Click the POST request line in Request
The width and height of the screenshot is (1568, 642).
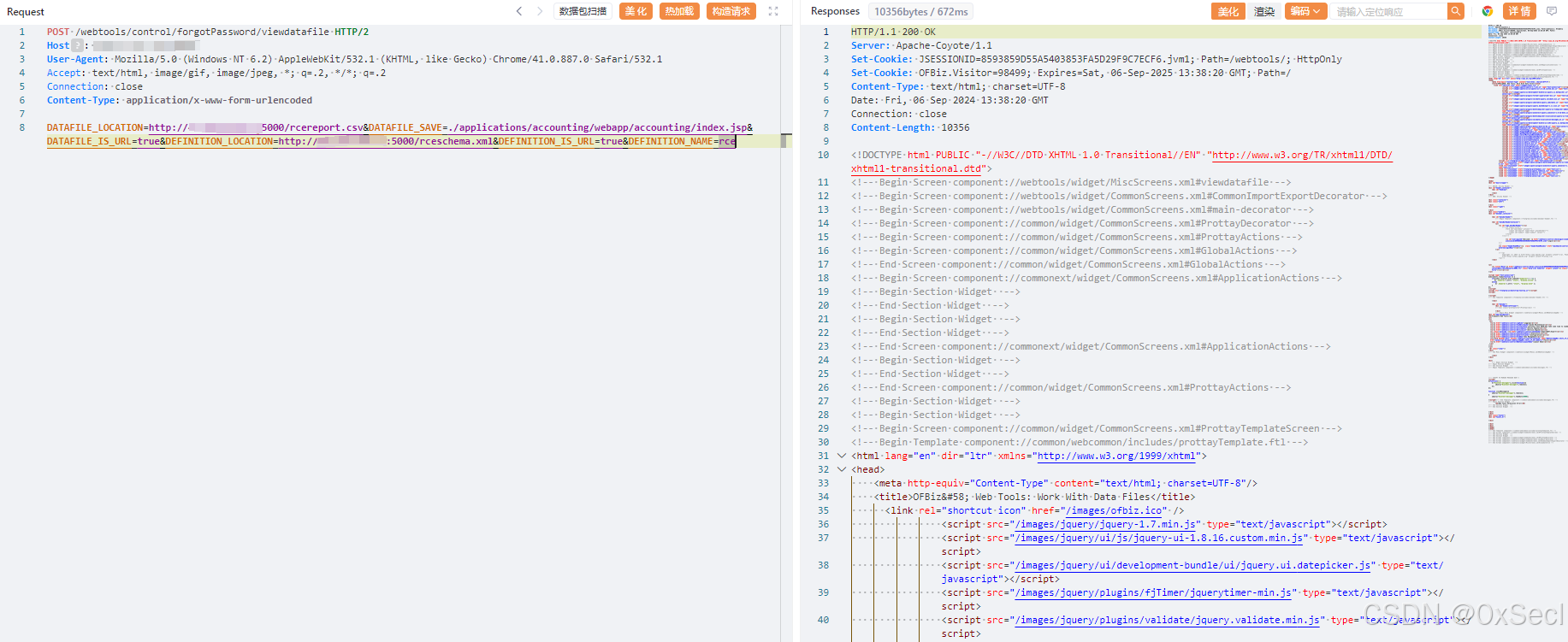(208, 32)
